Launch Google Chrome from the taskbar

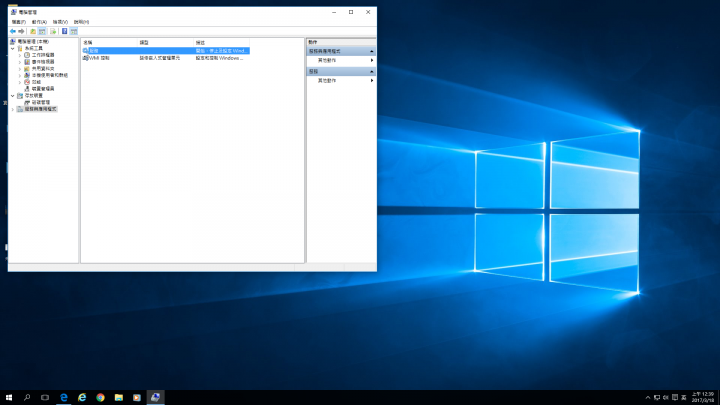tap(100, 397)
